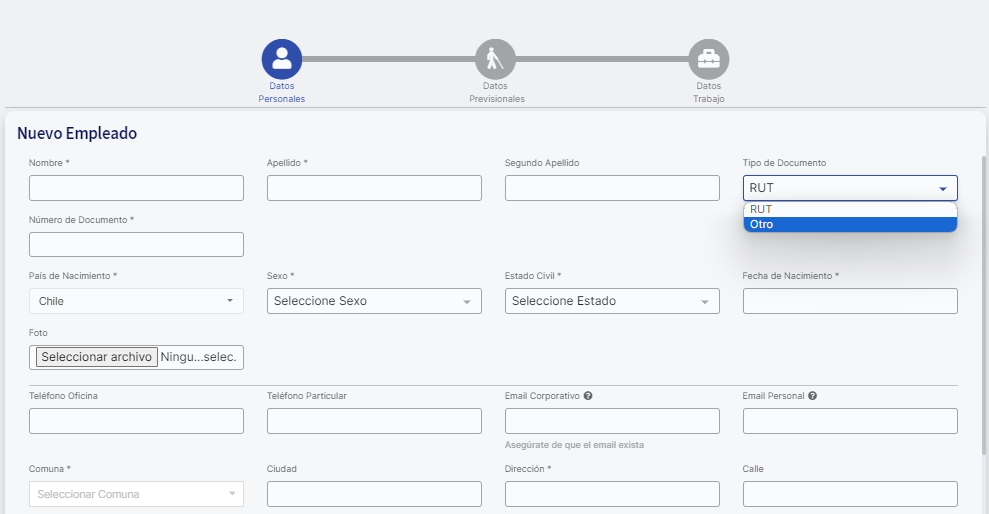Go to the Datos Previsionales step icon
The width and height of the screenshot is (989, 514).
coord(495,59)
